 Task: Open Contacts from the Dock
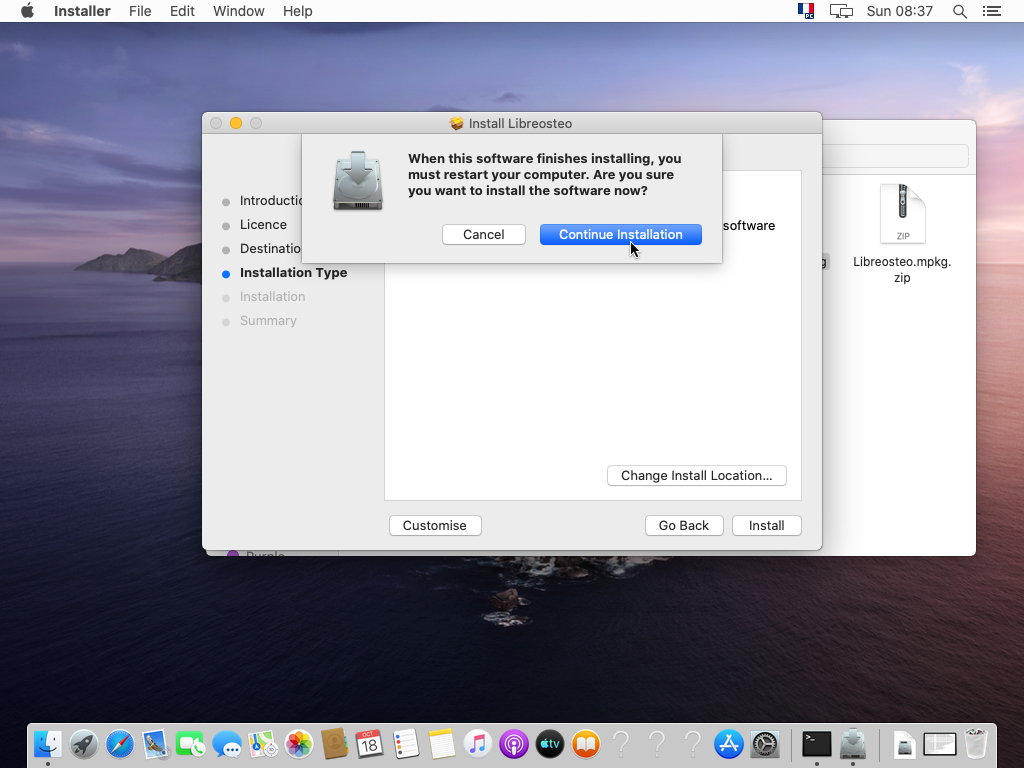(x=334, y=744)
